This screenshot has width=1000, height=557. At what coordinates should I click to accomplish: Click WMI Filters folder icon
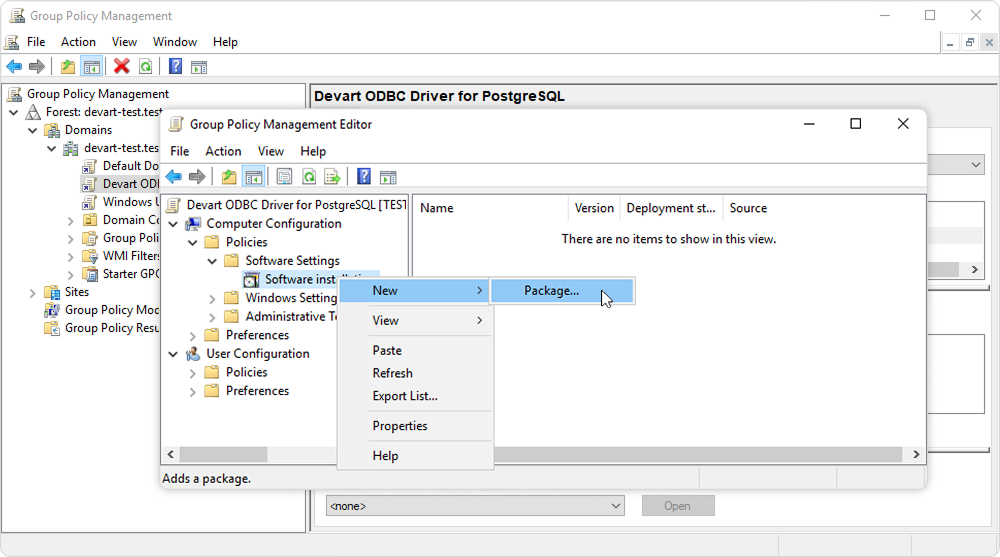(x=90, y=256)
